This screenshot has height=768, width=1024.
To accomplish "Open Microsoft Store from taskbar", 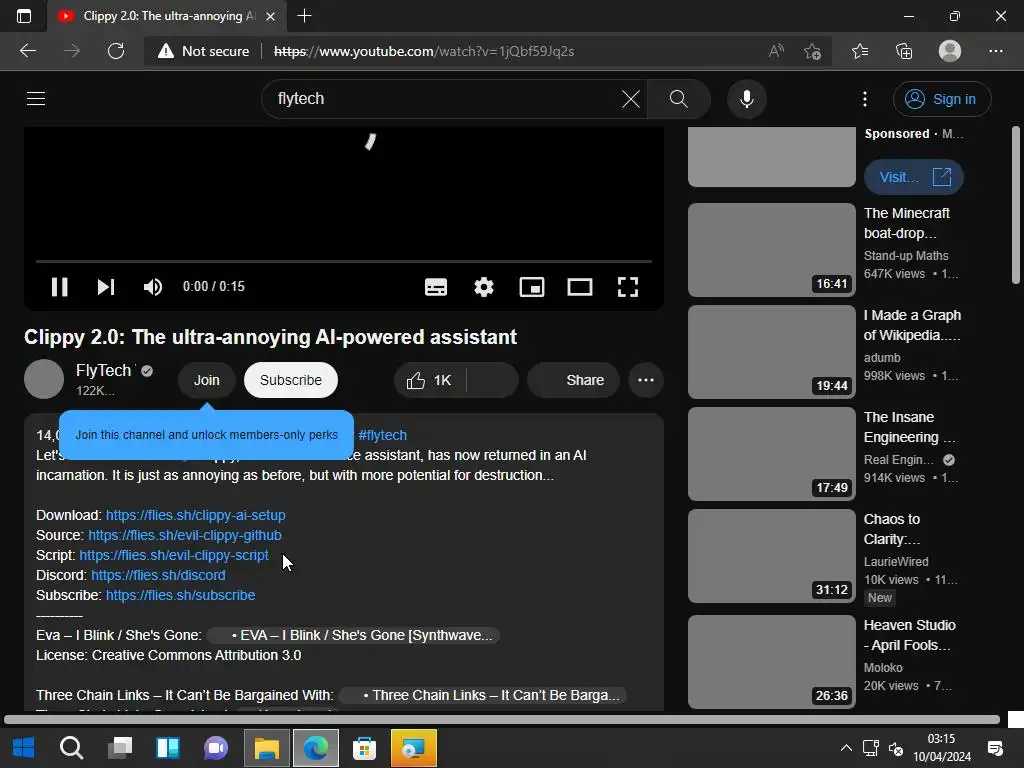I will [364, 748].
